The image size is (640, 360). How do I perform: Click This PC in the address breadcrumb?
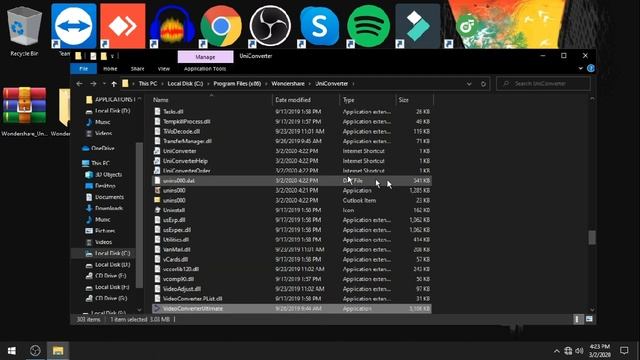pyautogui.click(x=148, y=84)
